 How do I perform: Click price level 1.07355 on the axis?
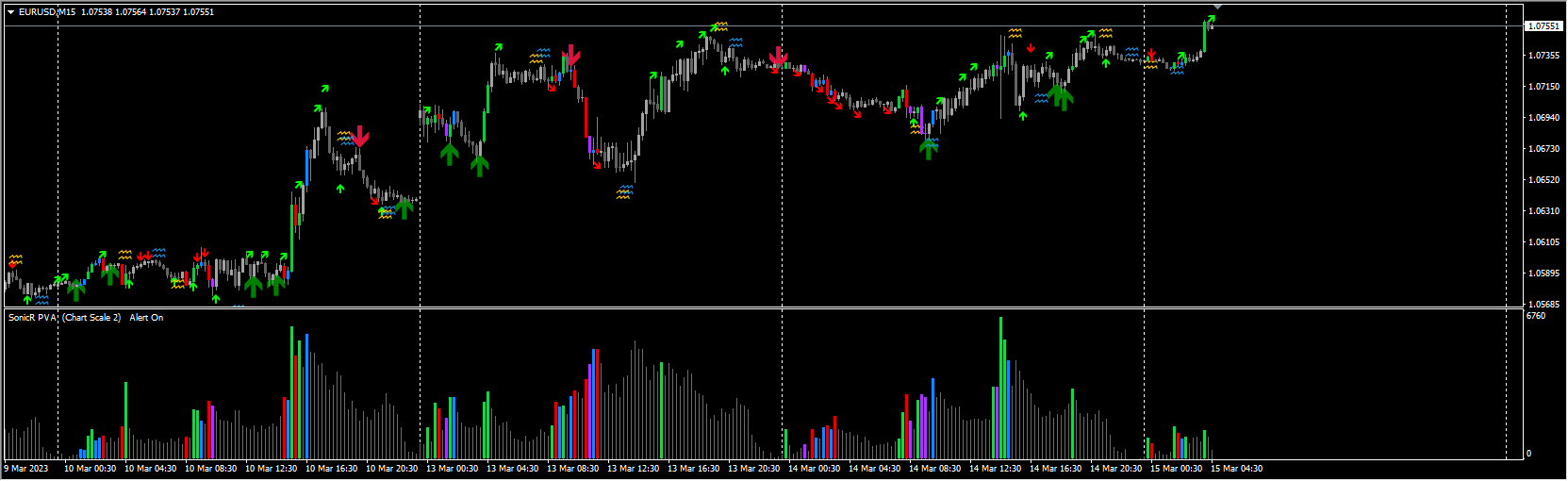[1543, 56]
